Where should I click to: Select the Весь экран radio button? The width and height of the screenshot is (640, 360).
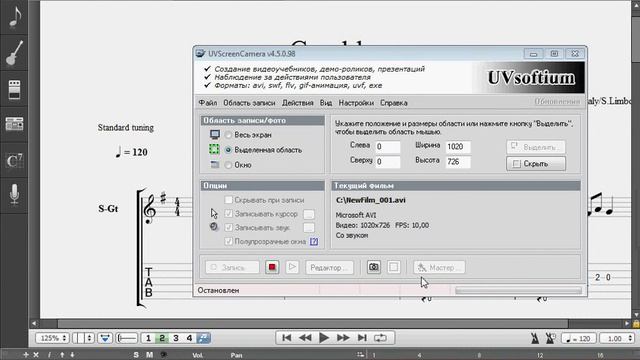point(228,135)
